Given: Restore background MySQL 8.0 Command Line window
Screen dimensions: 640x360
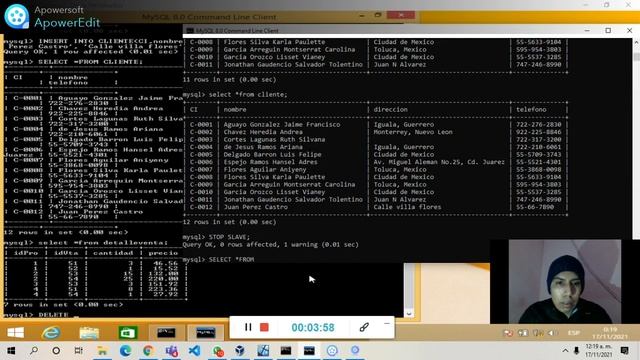Looking at the screenshot, I should [x=378, y=15].
